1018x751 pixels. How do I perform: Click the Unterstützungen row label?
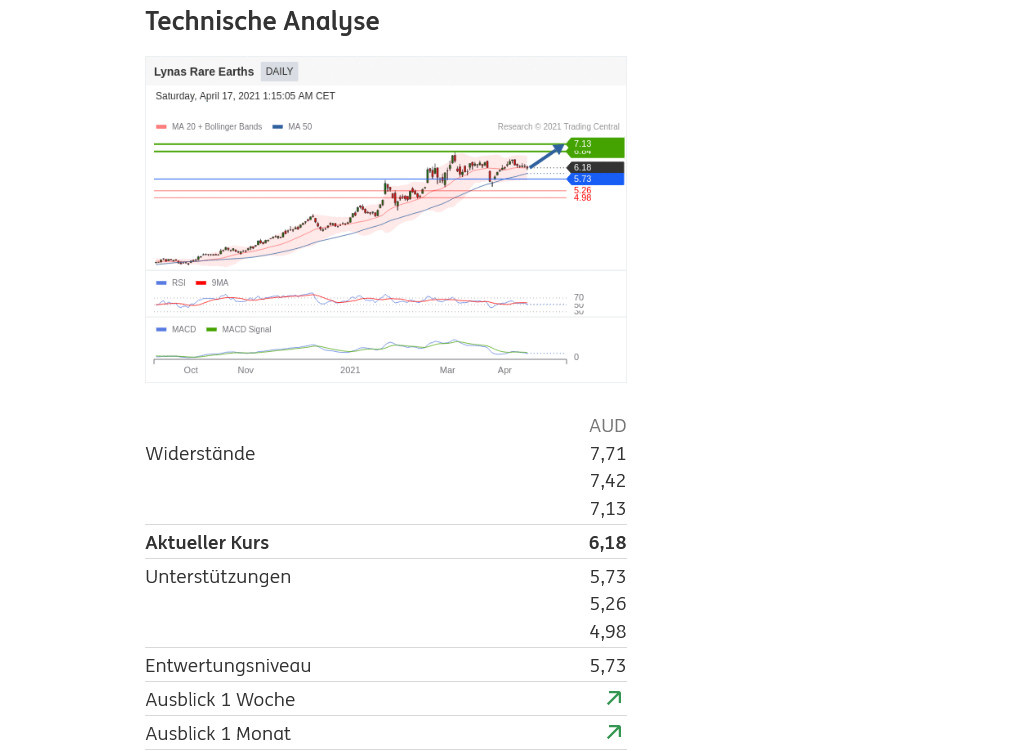click(x=218, y=577)
